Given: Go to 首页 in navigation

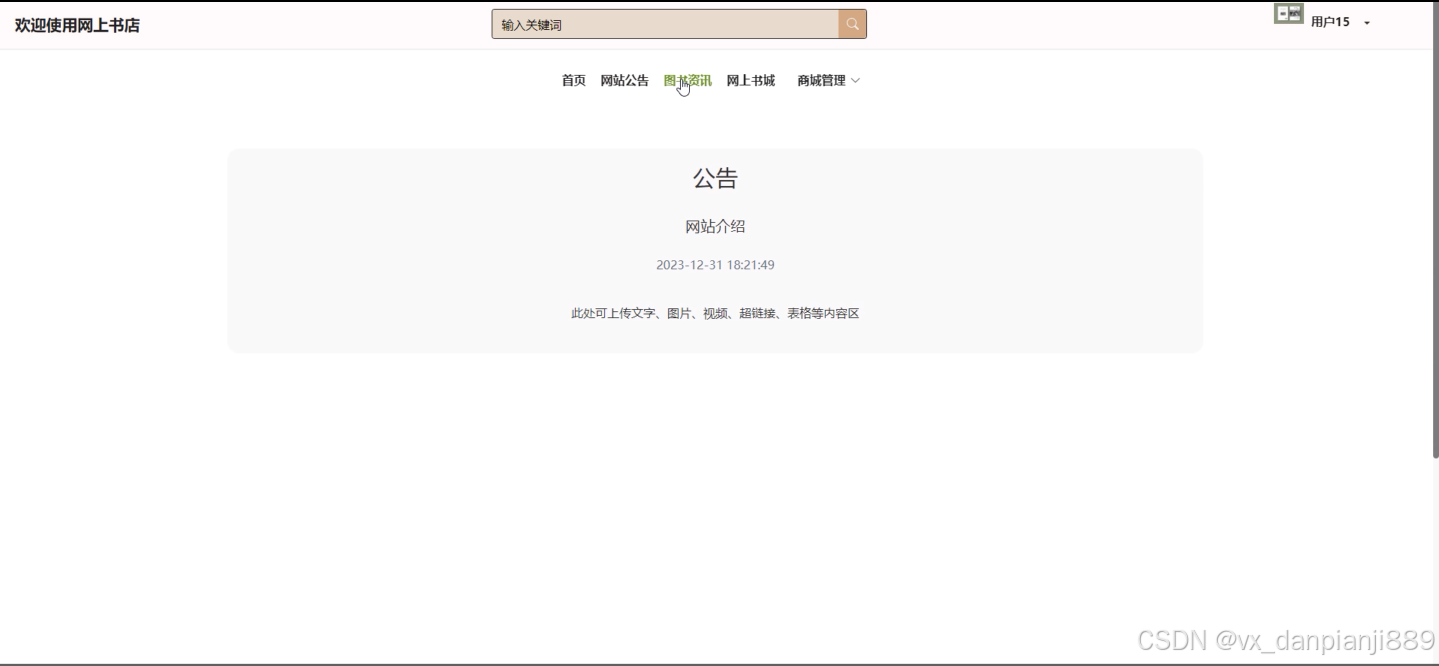Looking at the screenshot, I should (573, 81).
